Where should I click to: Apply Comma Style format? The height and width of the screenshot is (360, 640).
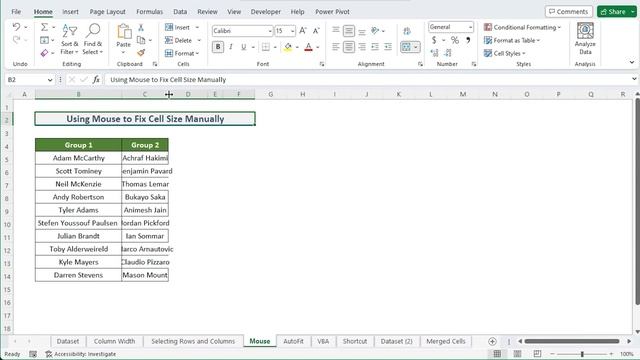(468, 40)
